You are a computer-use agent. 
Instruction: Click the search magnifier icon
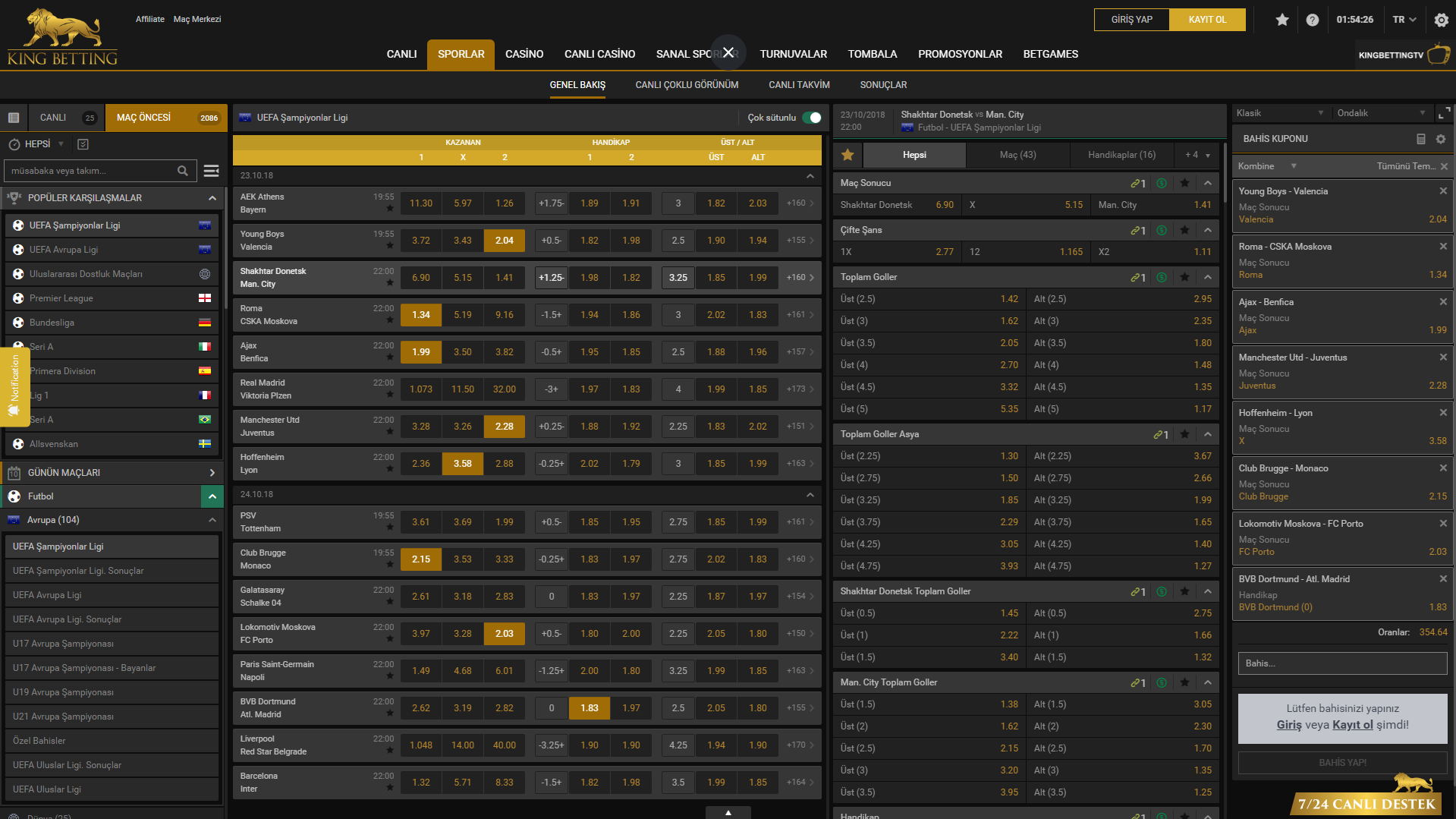coord(182,171)
